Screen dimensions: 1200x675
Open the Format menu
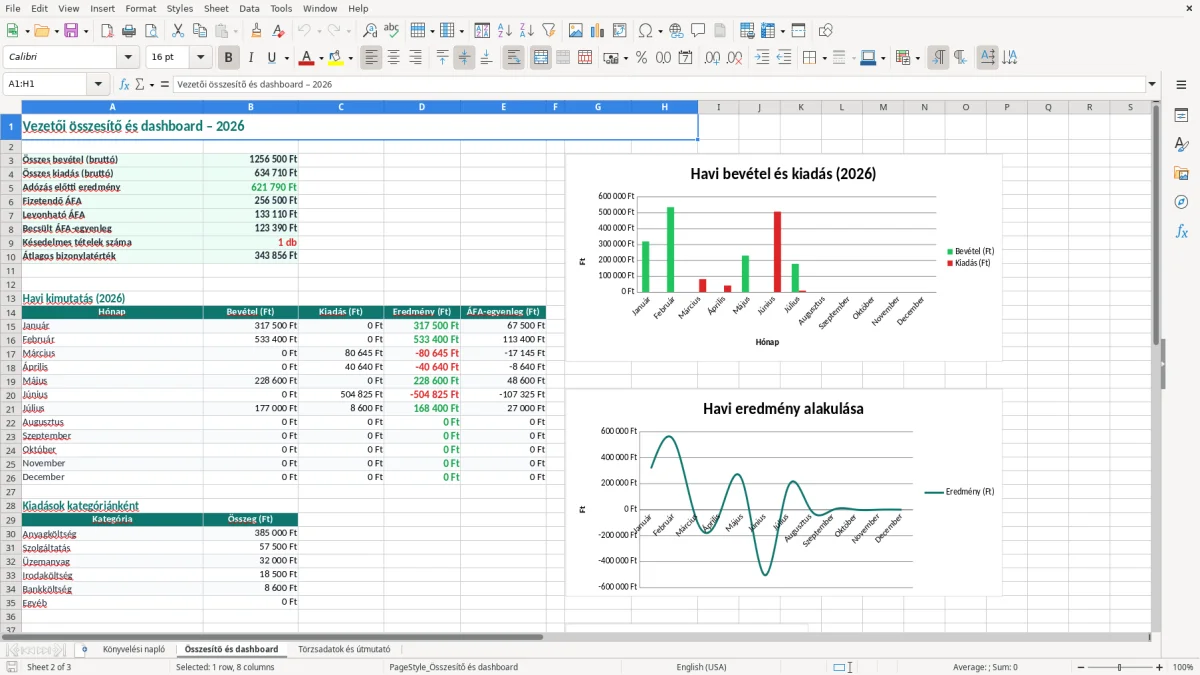click(140, 8)
